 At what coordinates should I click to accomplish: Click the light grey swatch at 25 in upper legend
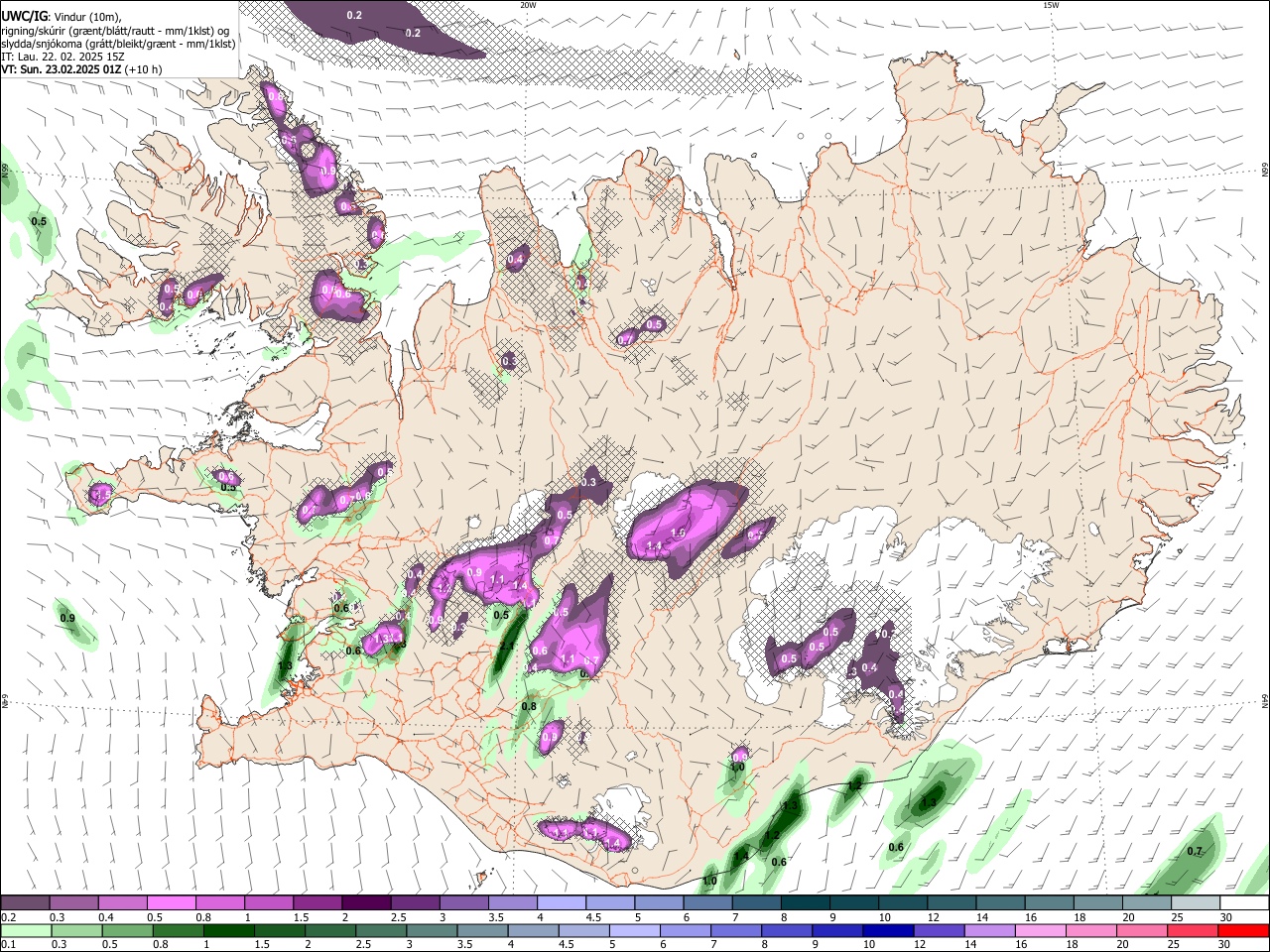[x=1195, y=903]
